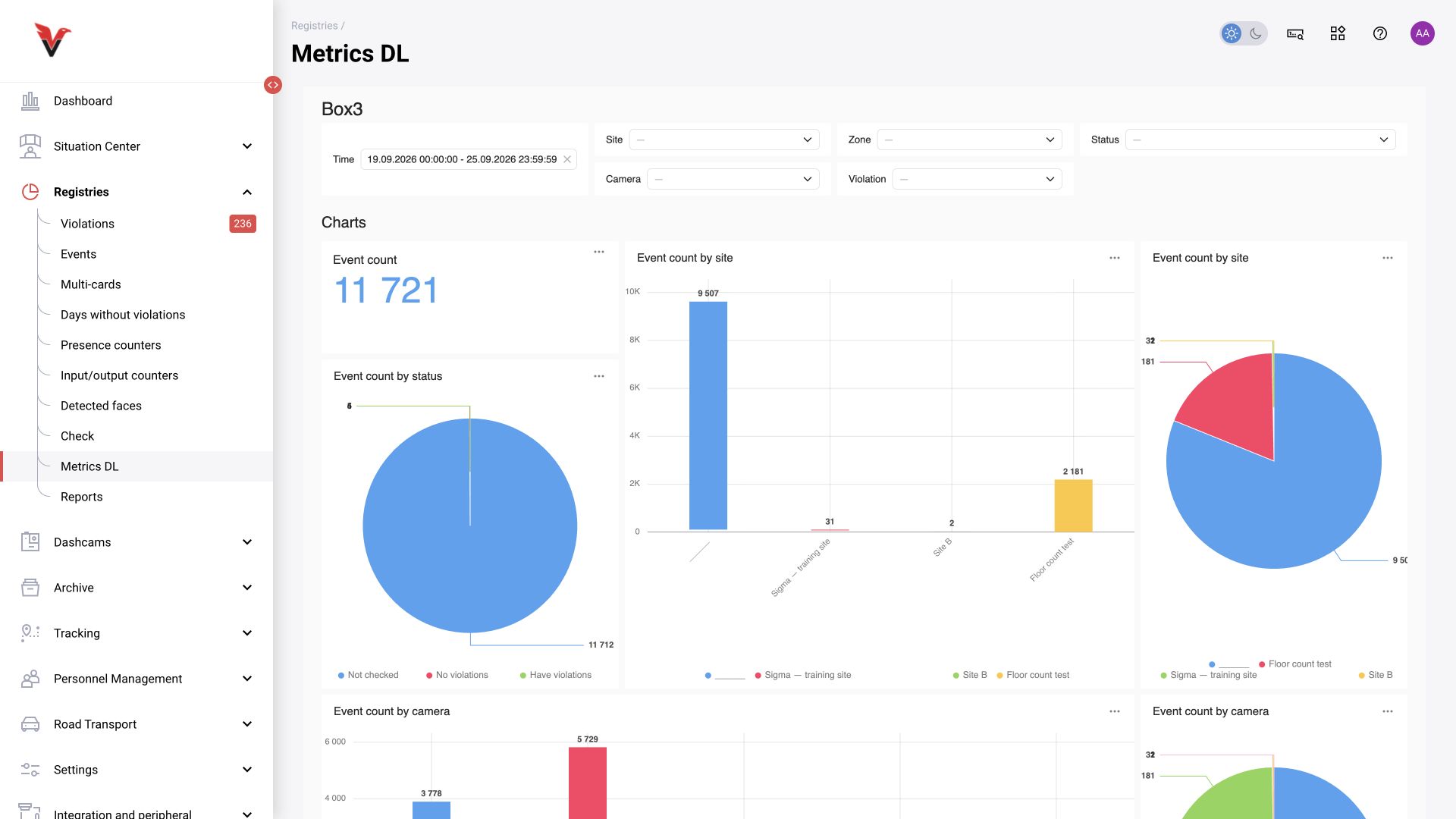Click the Road Transport car icon

point(30,723)
